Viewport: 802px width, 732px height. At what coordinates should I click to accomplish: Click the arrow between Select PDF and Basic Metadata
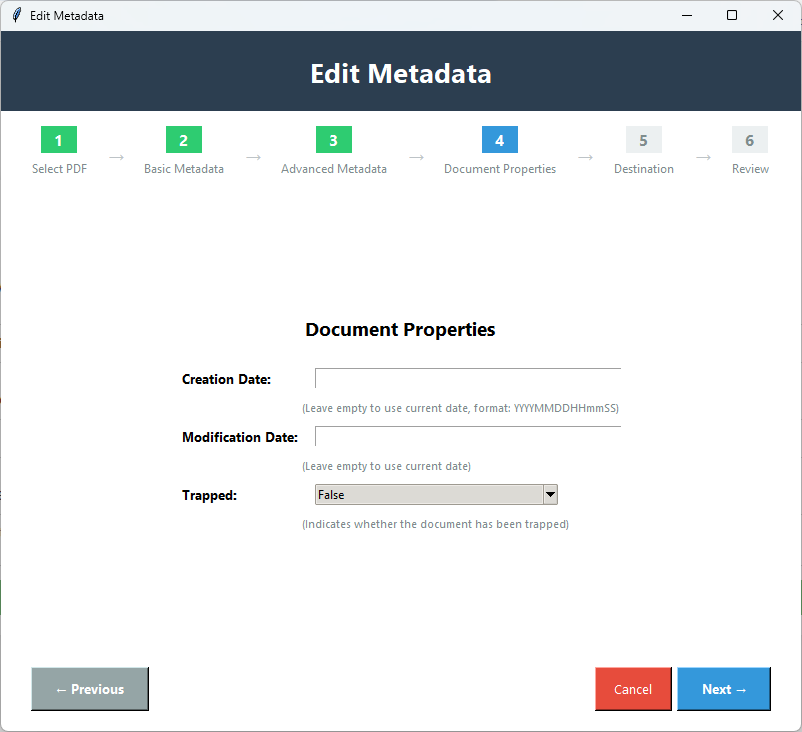click(116, 156)
